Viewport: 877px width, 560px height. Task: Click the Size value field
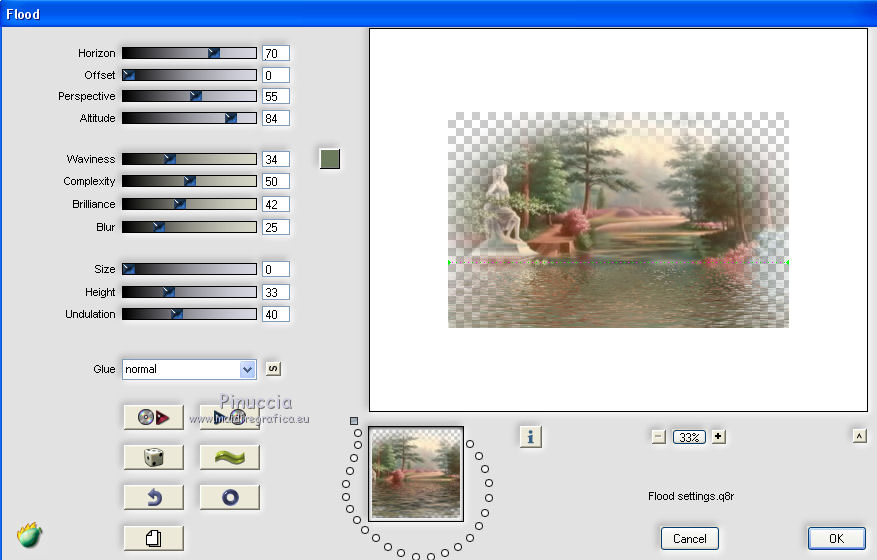pos(276,269)
